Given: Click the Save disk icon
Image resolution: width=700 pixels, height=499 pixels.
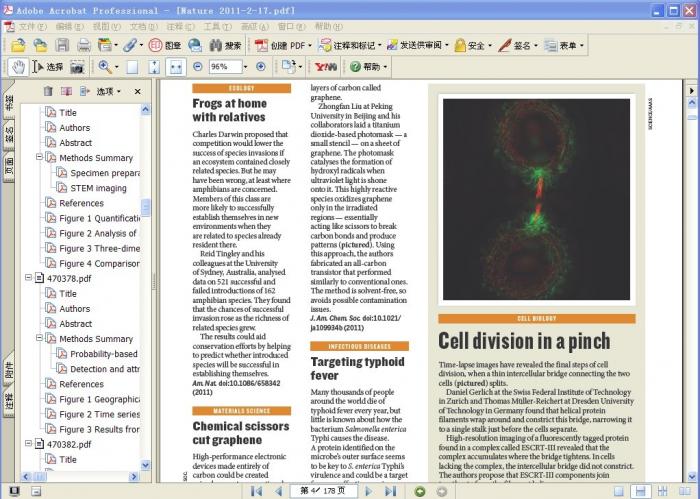Looking at the screenshot, I should pyautogui.click(x=62, y=45).
